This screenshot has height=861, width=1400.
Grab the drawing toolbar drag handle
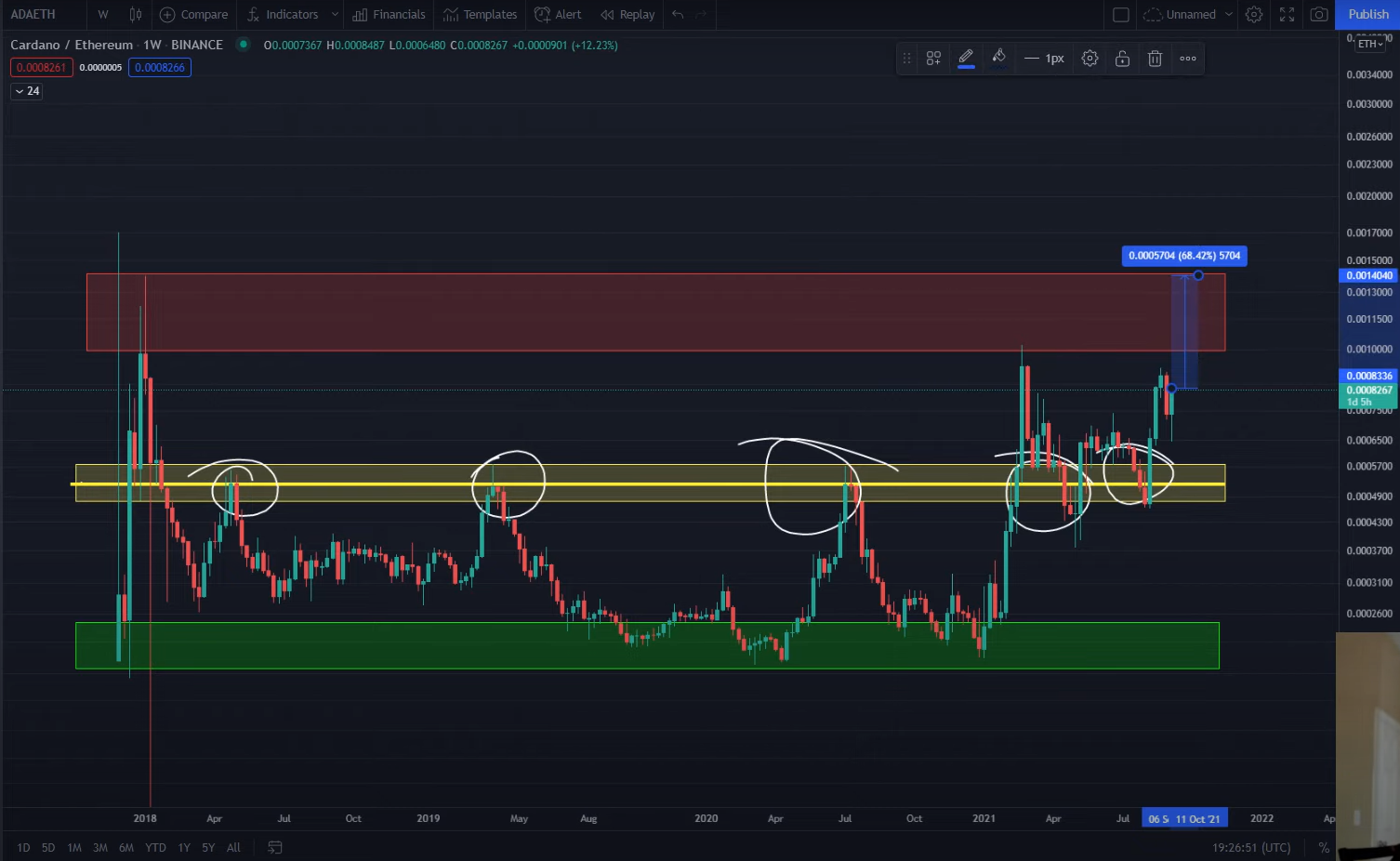point(906,59)
